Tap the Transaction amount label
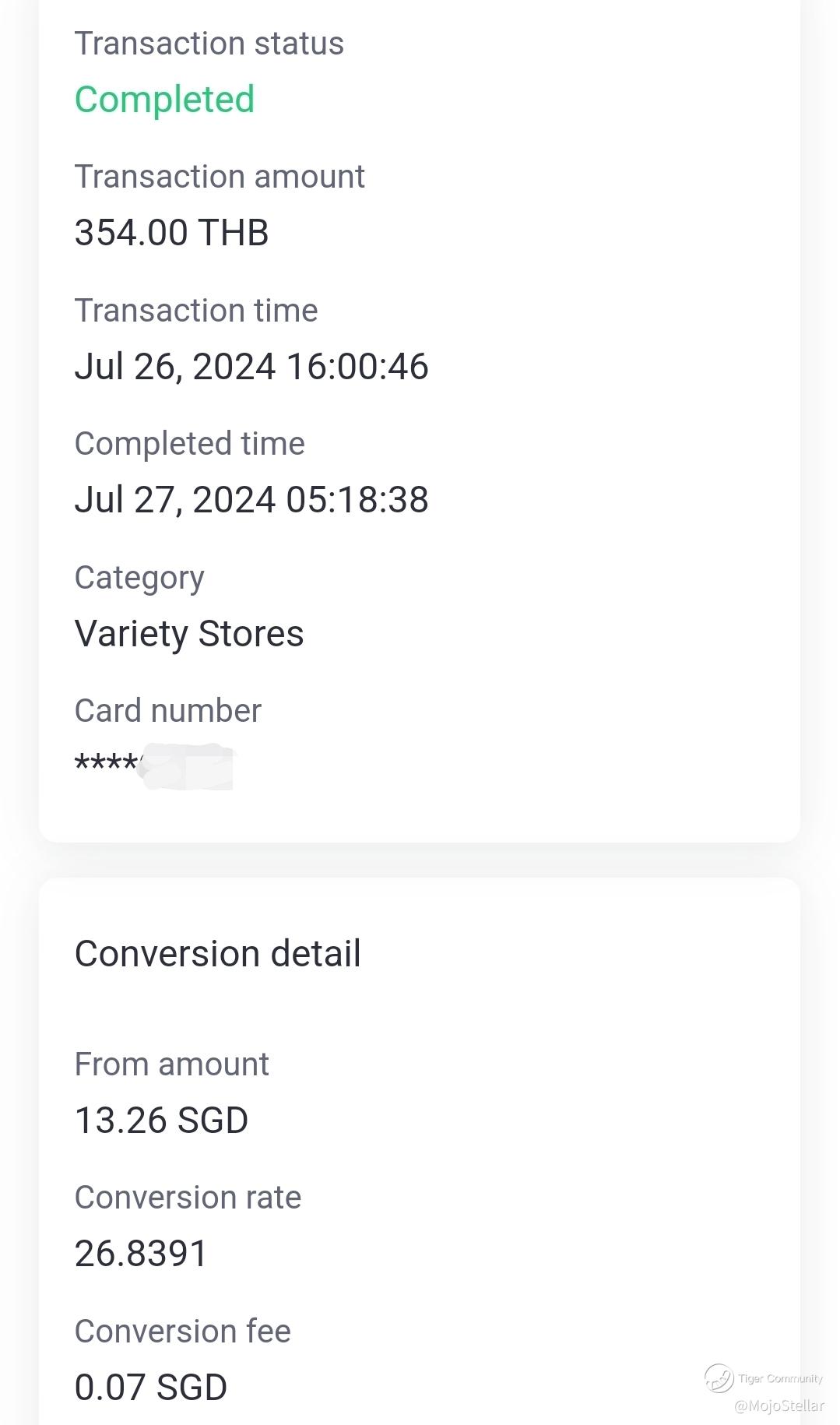The image size is (840, 1425). 219,177
